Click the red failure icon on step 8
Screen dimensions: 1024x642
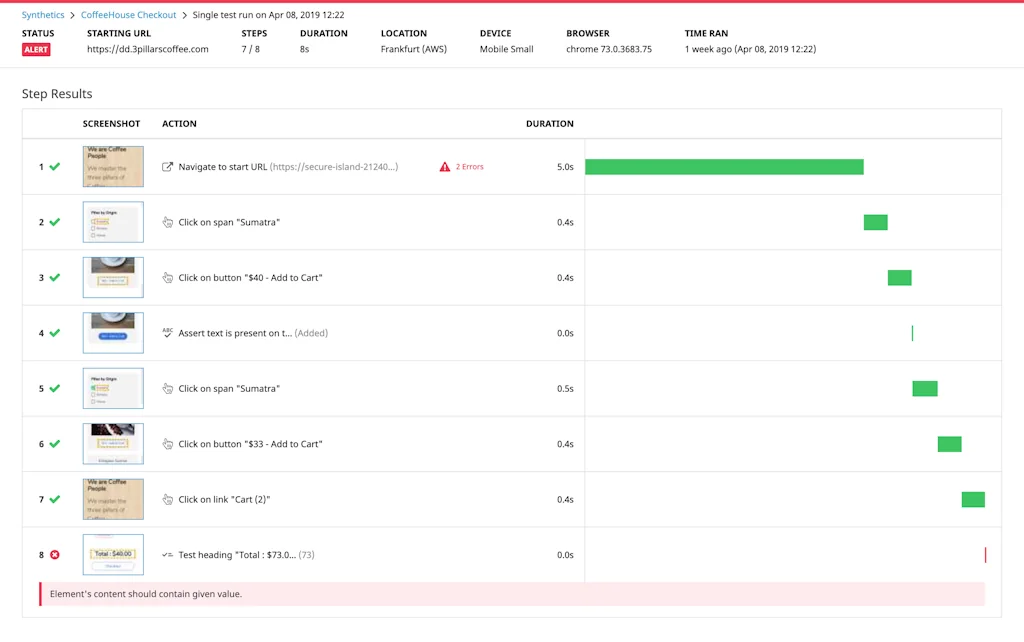54,554
